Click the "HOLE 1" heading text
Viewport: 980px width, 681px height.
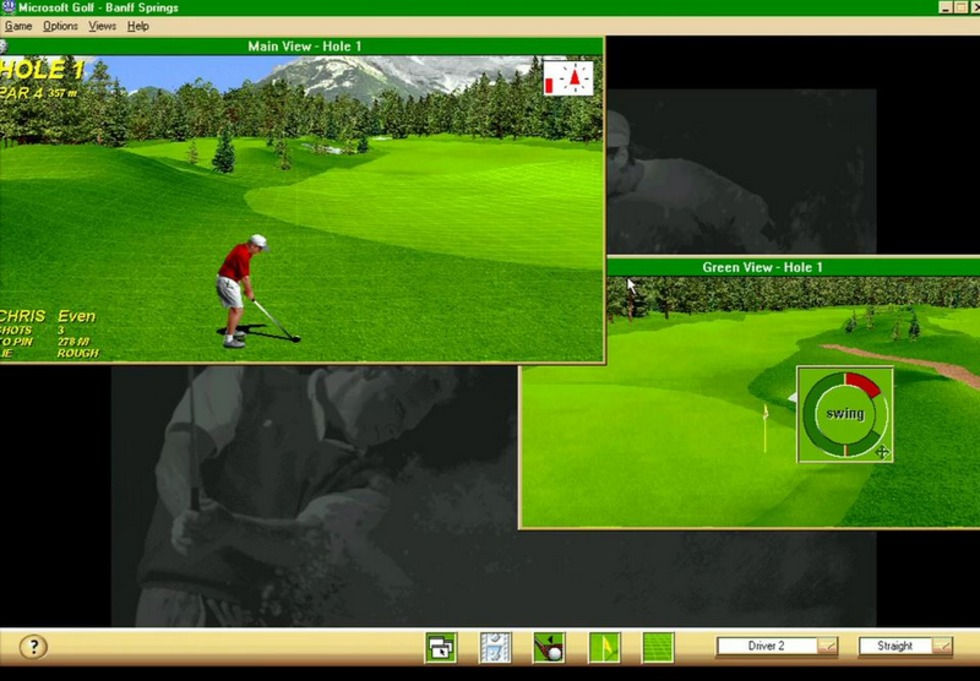[41, 70]
